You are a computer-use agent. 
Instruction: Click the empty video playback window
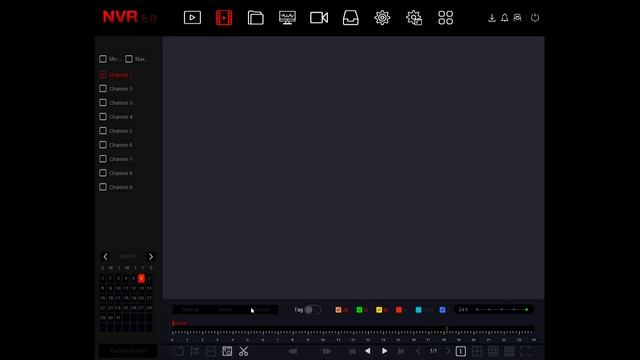[x=353, y=168]
